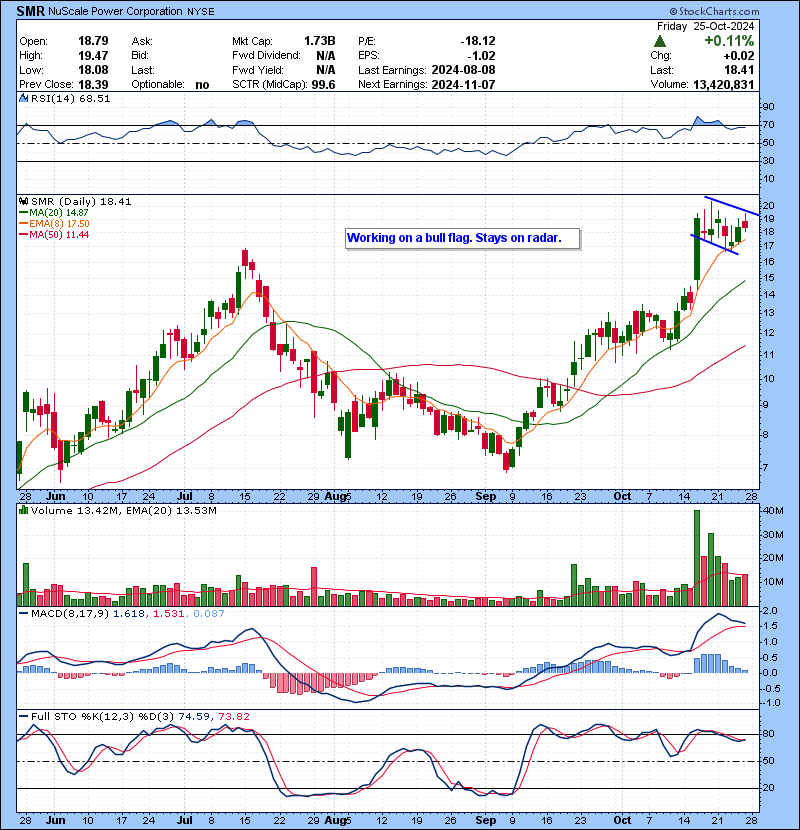Click the 40M label on the volume axis
Viewport: 800px width, 830px height.
tap(773, 511)
